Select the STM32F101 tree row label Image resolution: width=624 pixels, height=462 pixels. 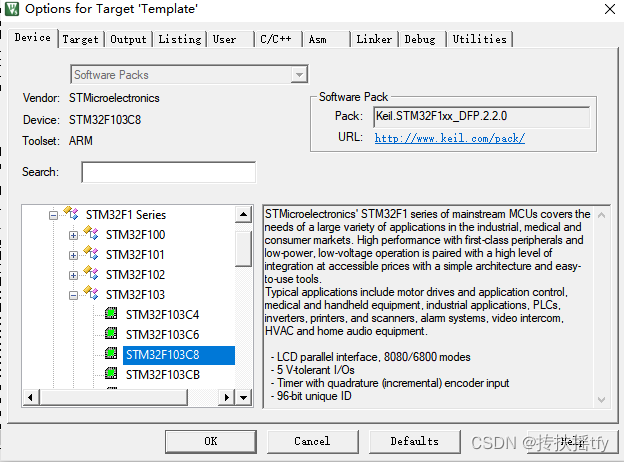coord(135,255)
